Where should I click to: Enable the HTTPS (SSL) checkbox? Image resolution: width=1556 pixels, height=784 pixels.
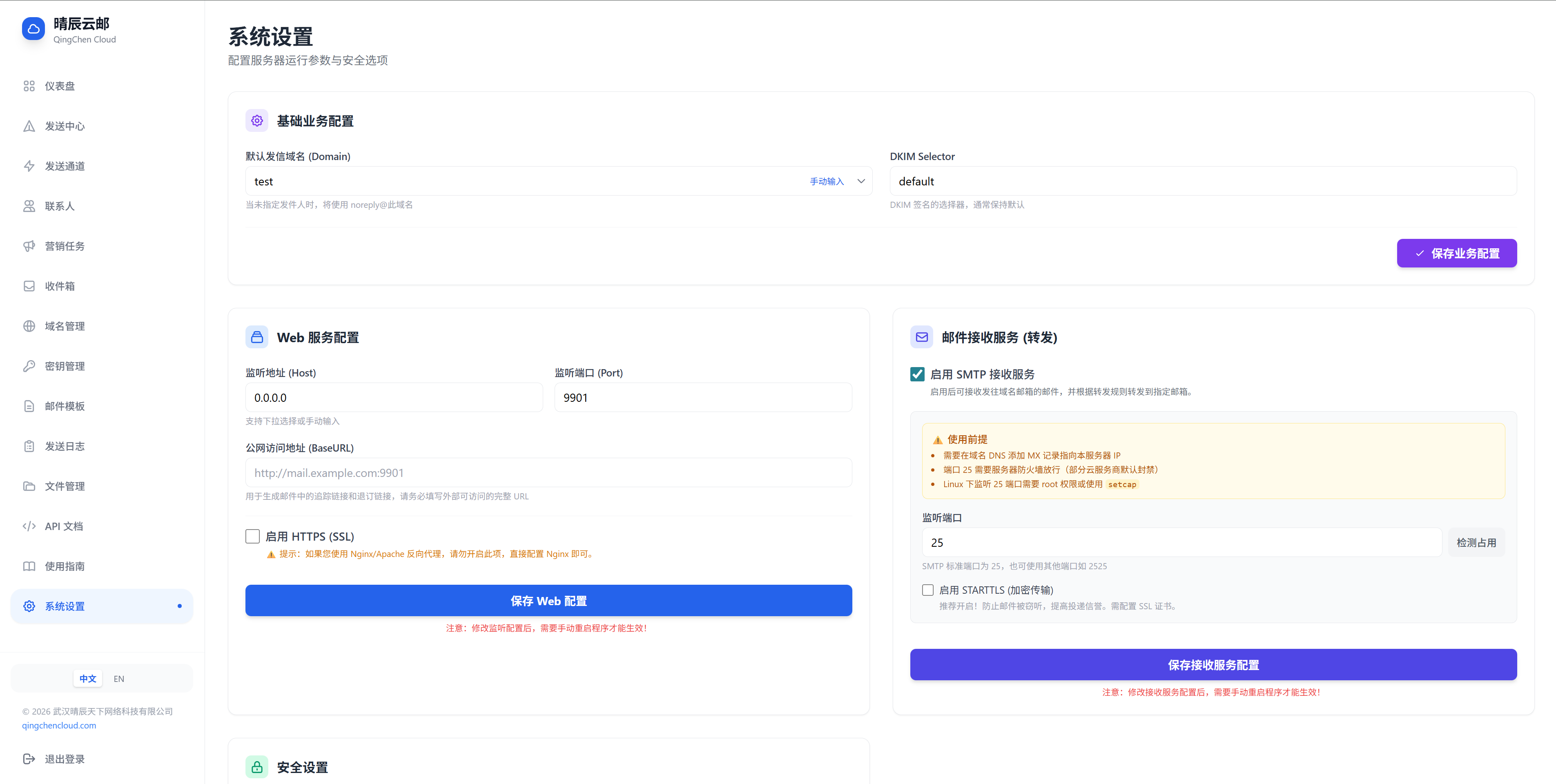click(x=252, y=536)
